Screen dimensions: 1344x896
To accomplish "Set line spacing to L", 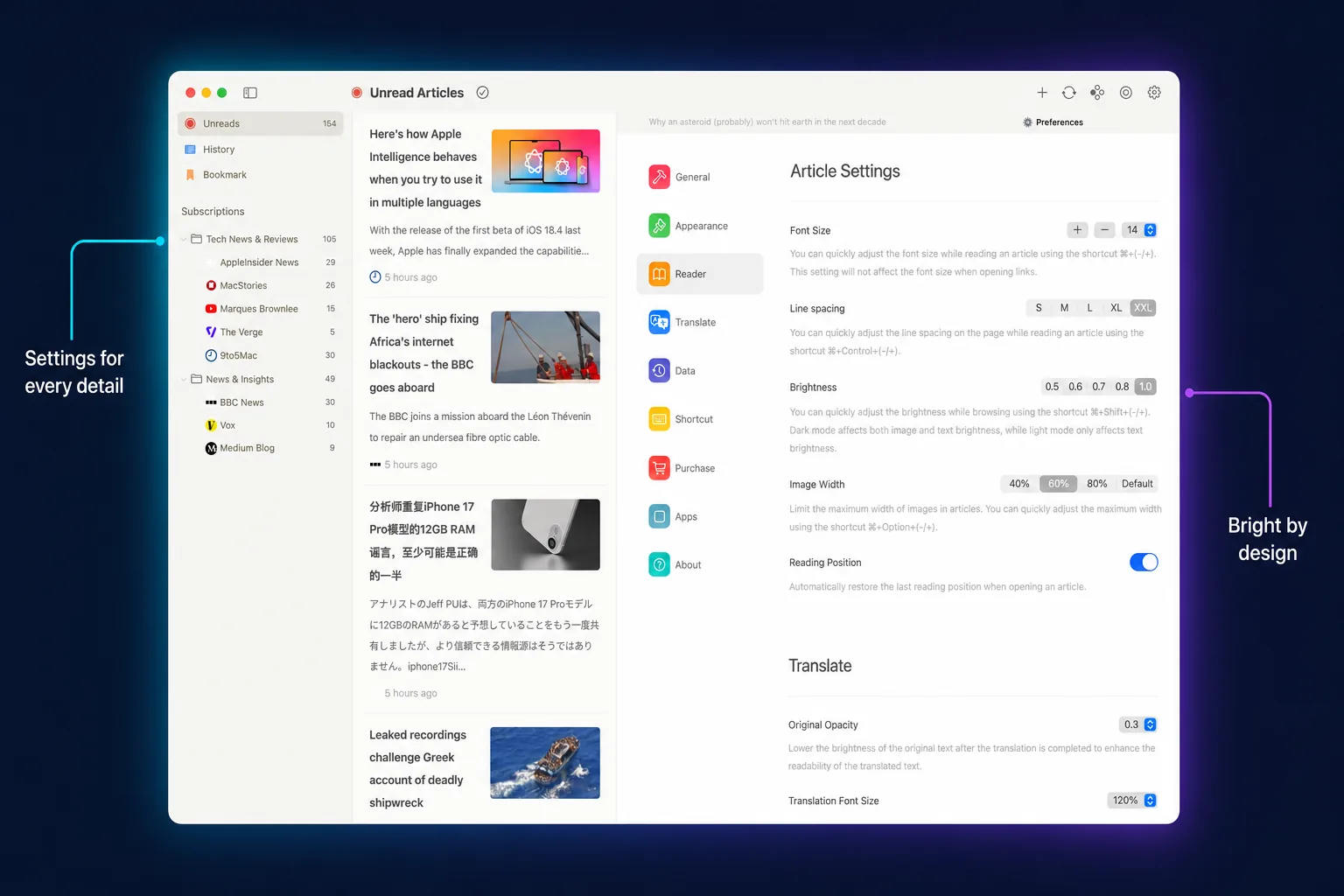I will point(1089,308).
